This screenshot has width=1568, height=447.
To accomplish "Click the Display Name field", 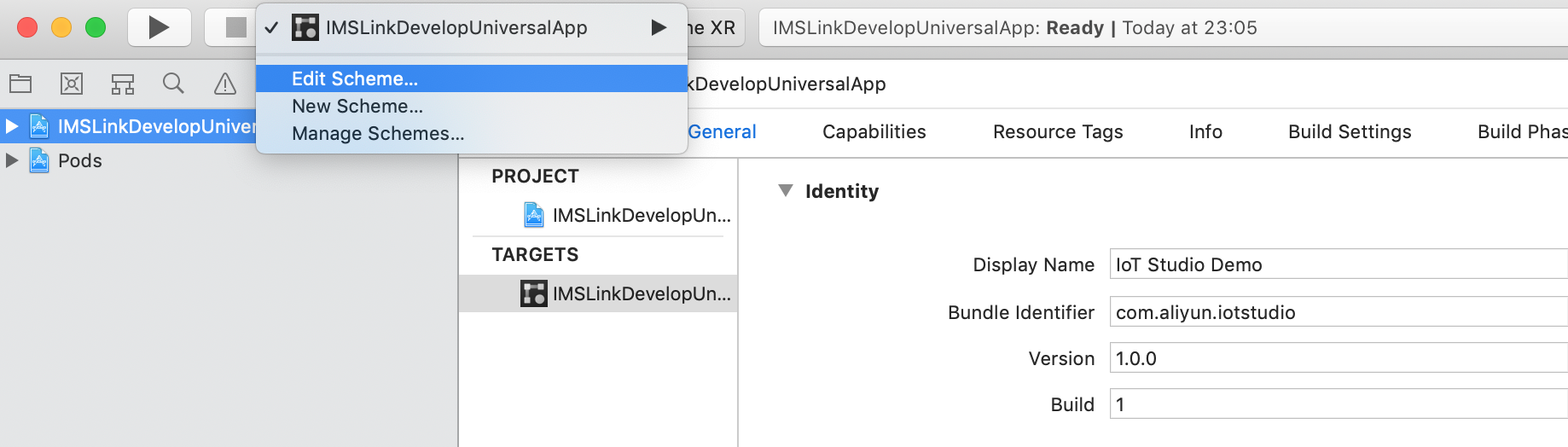I will (x=1339, y=264).
